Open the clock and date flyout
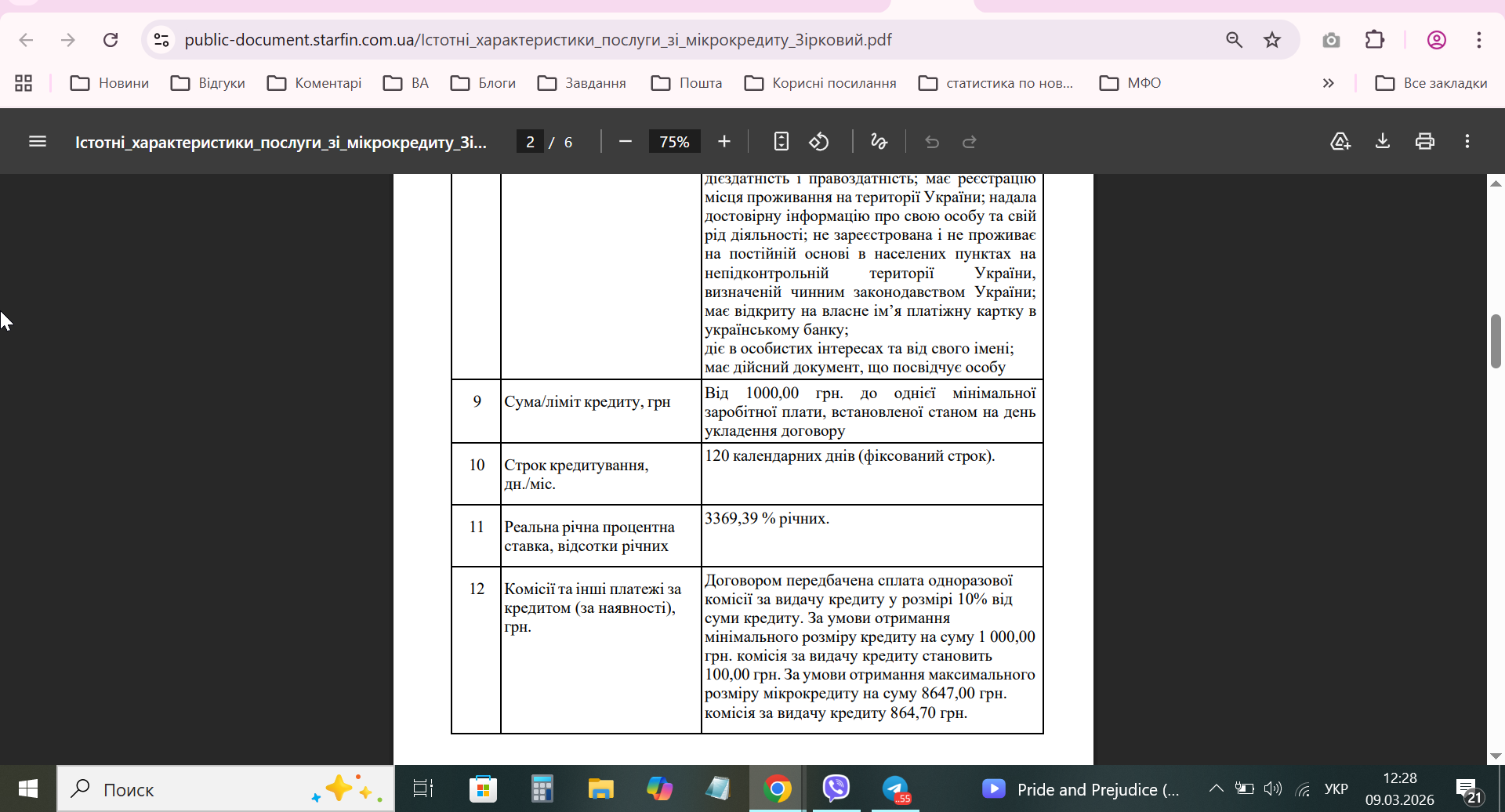The height and width of the screenshot is (812, 1505). coord(1400,788)
